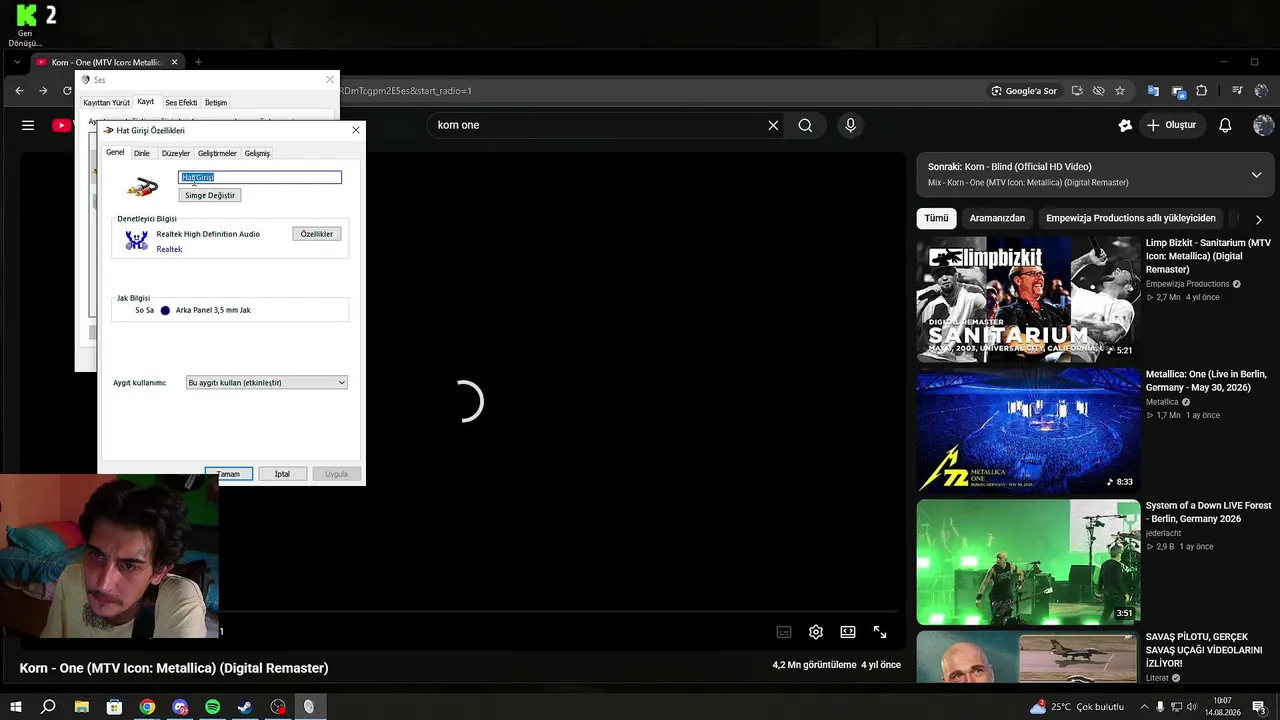Open Chrome's media control icon
The image size is (1280, 720).
click(x=1237, y=90)
